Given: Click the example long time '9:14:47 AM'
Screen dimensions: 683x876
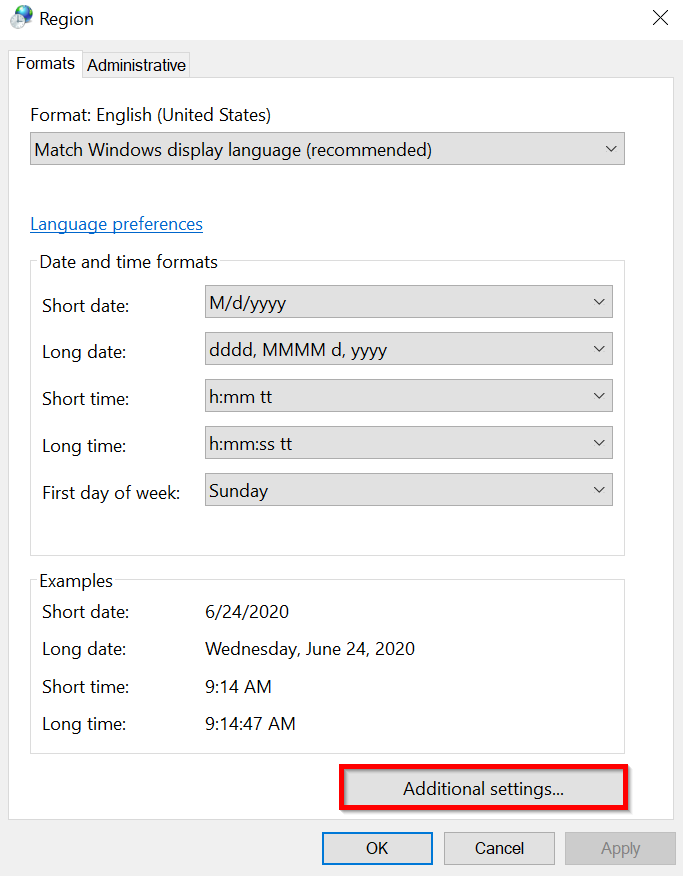Looking at the screenshot, I should point(250,724).
